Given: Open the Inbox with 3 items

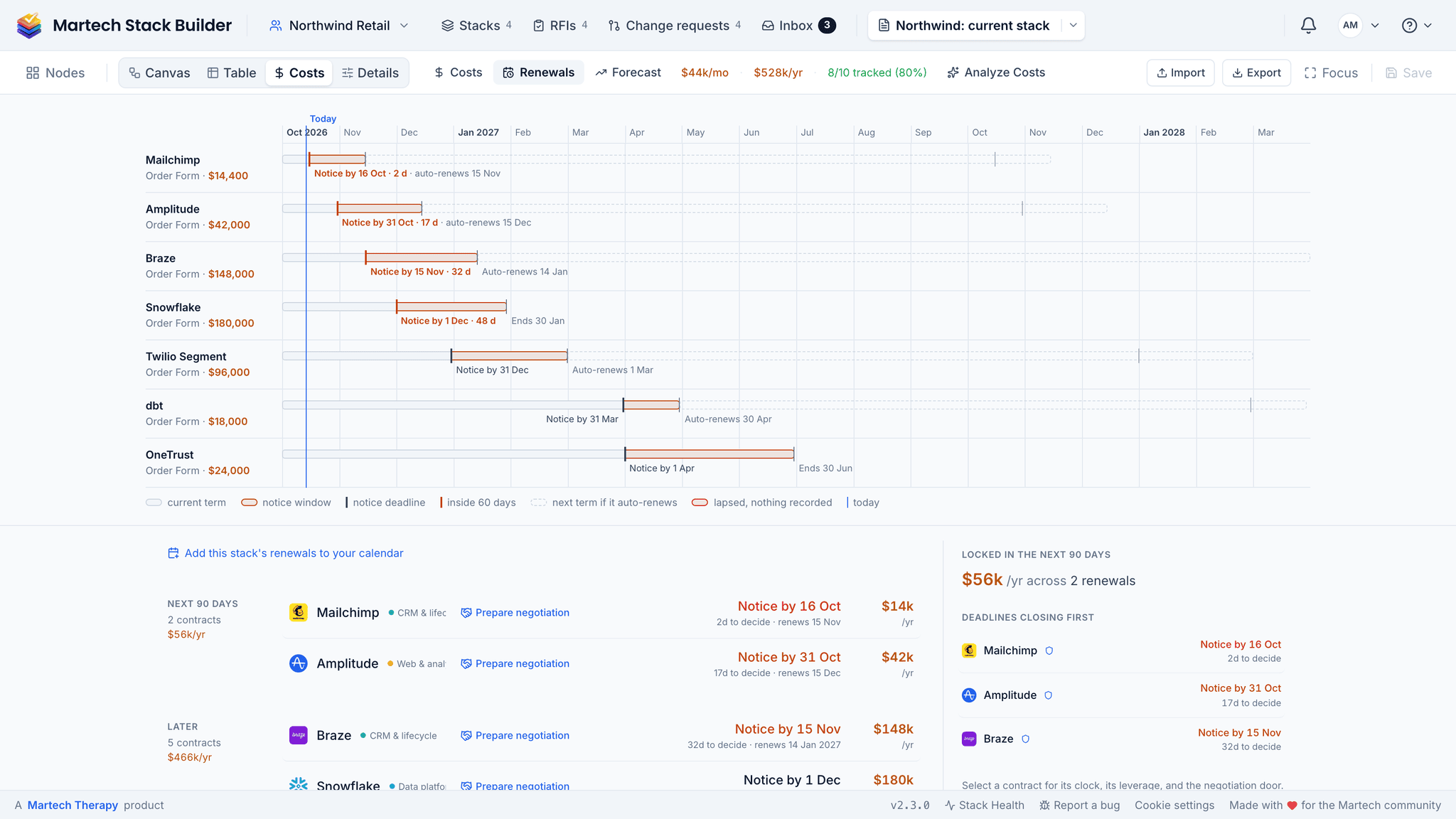Looking at the screenshot, I should 798,26.
